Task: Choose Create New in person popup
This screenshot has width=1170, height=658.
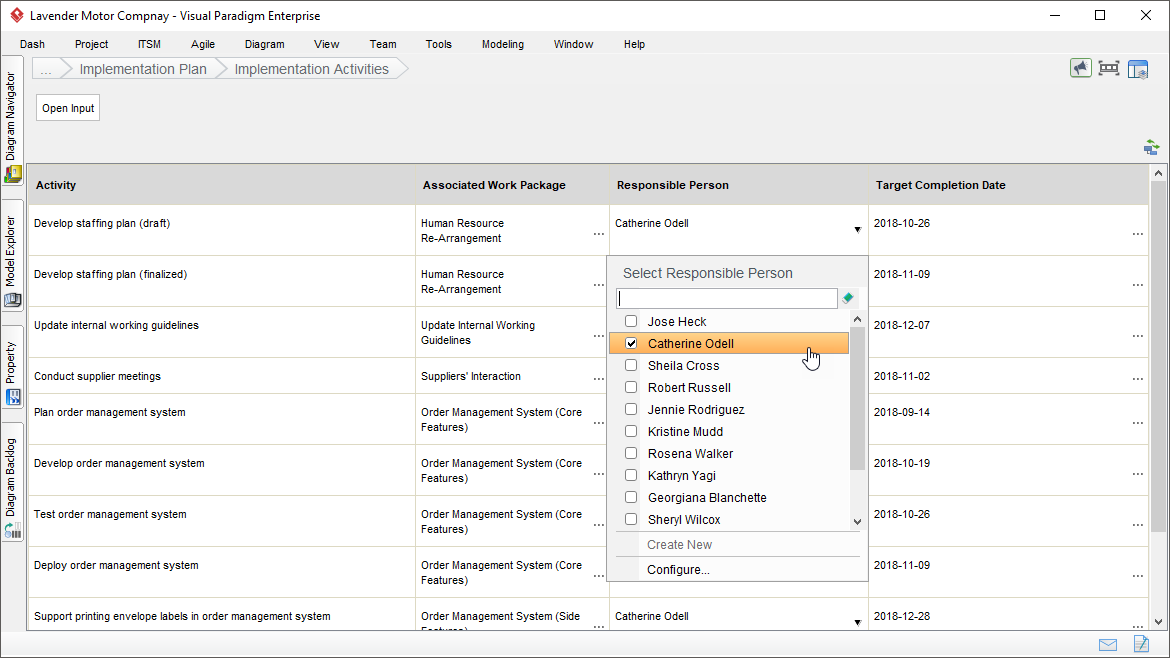Action: pos(680,545)
